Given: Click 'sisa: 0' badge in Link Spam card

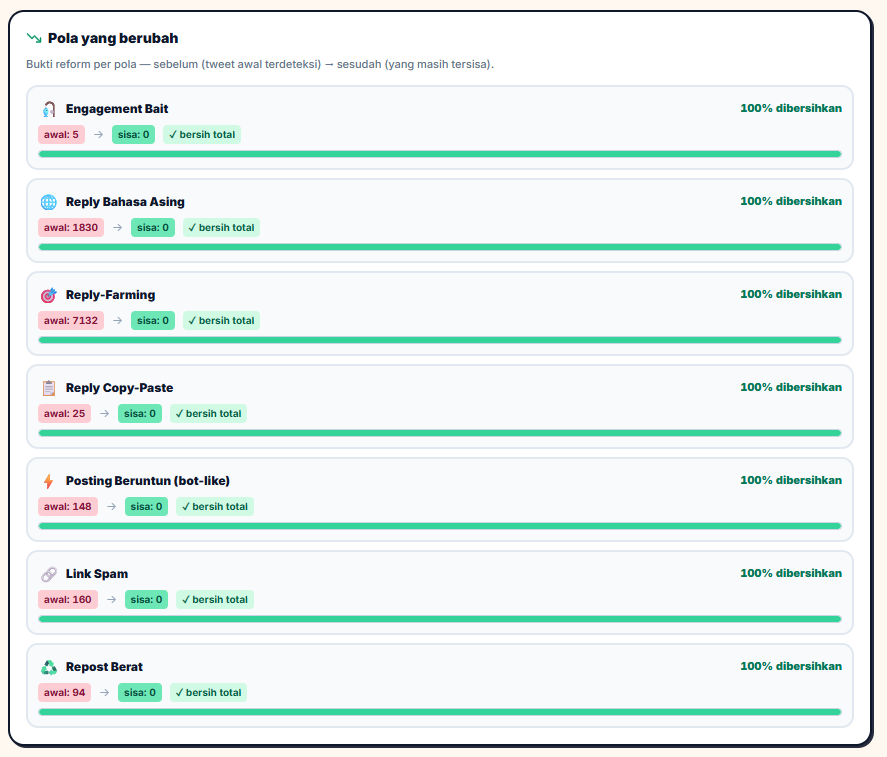Looking at the screenshot, I should [147, 599].
